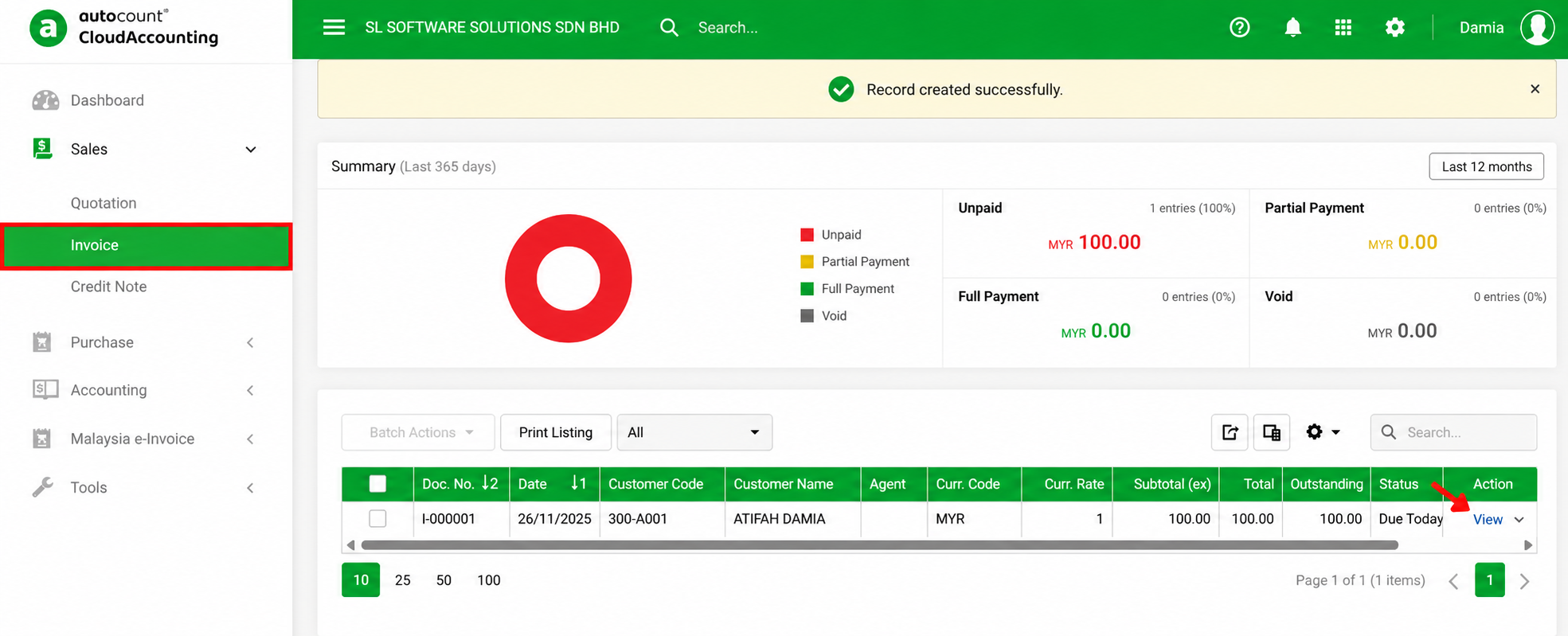Click the export icon above the table
Screen dimensions: 1568x636
(x=1230, y=432)
